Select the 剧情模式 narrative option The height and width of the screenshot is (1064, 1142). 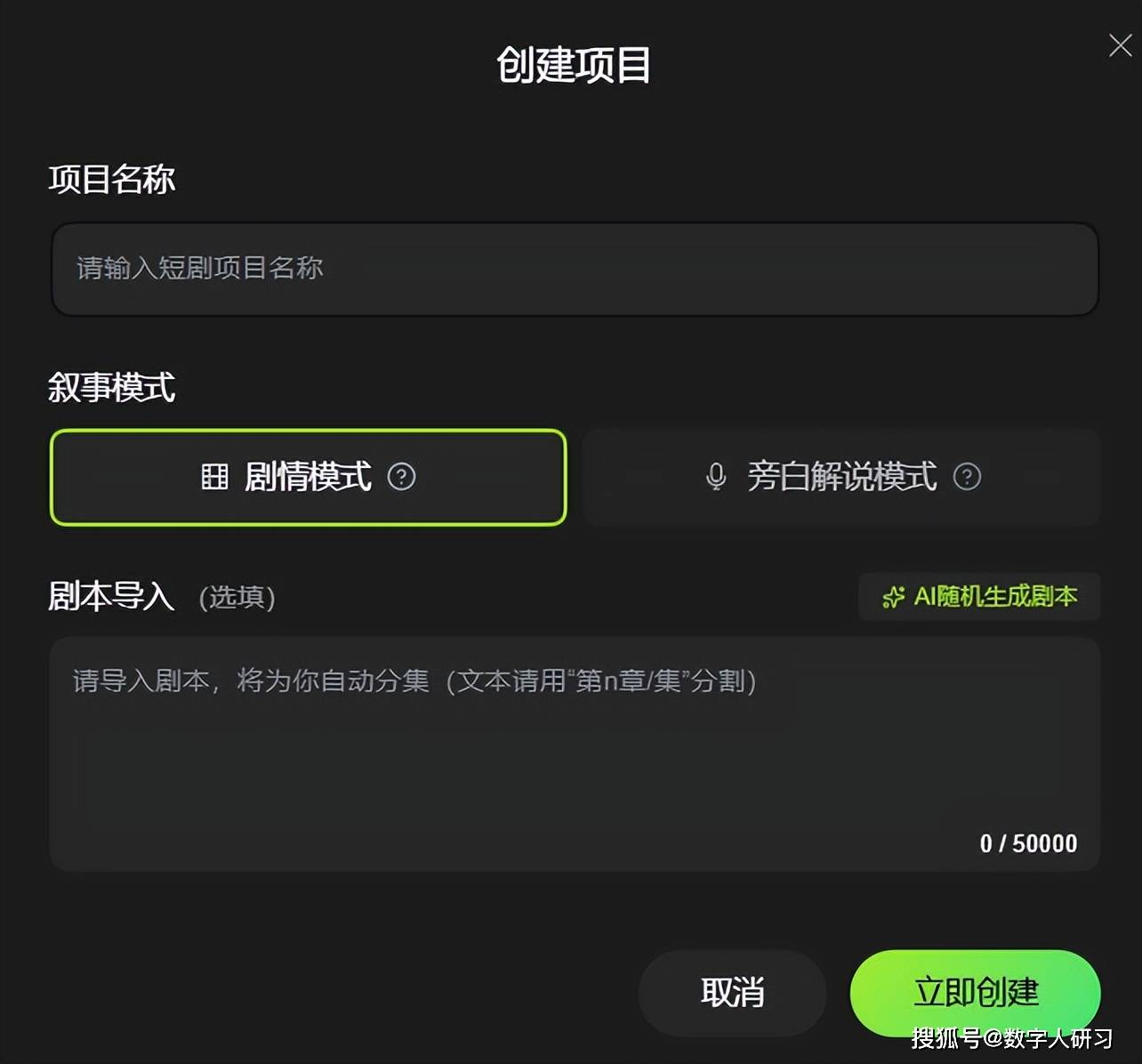[308, 478]
